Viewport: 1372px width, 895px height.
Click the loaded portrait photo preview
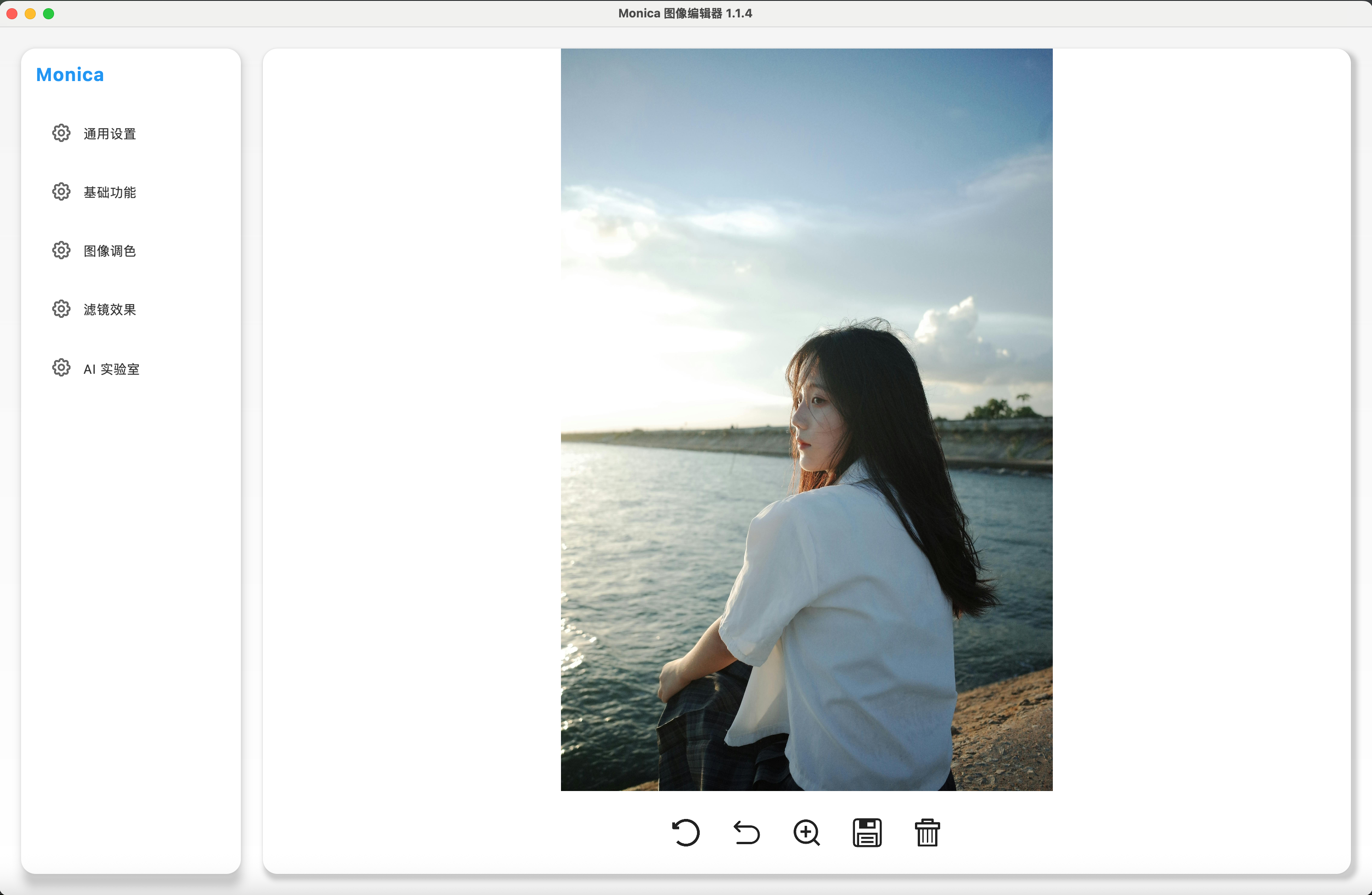pyautogui.click(x=806, y=419)
